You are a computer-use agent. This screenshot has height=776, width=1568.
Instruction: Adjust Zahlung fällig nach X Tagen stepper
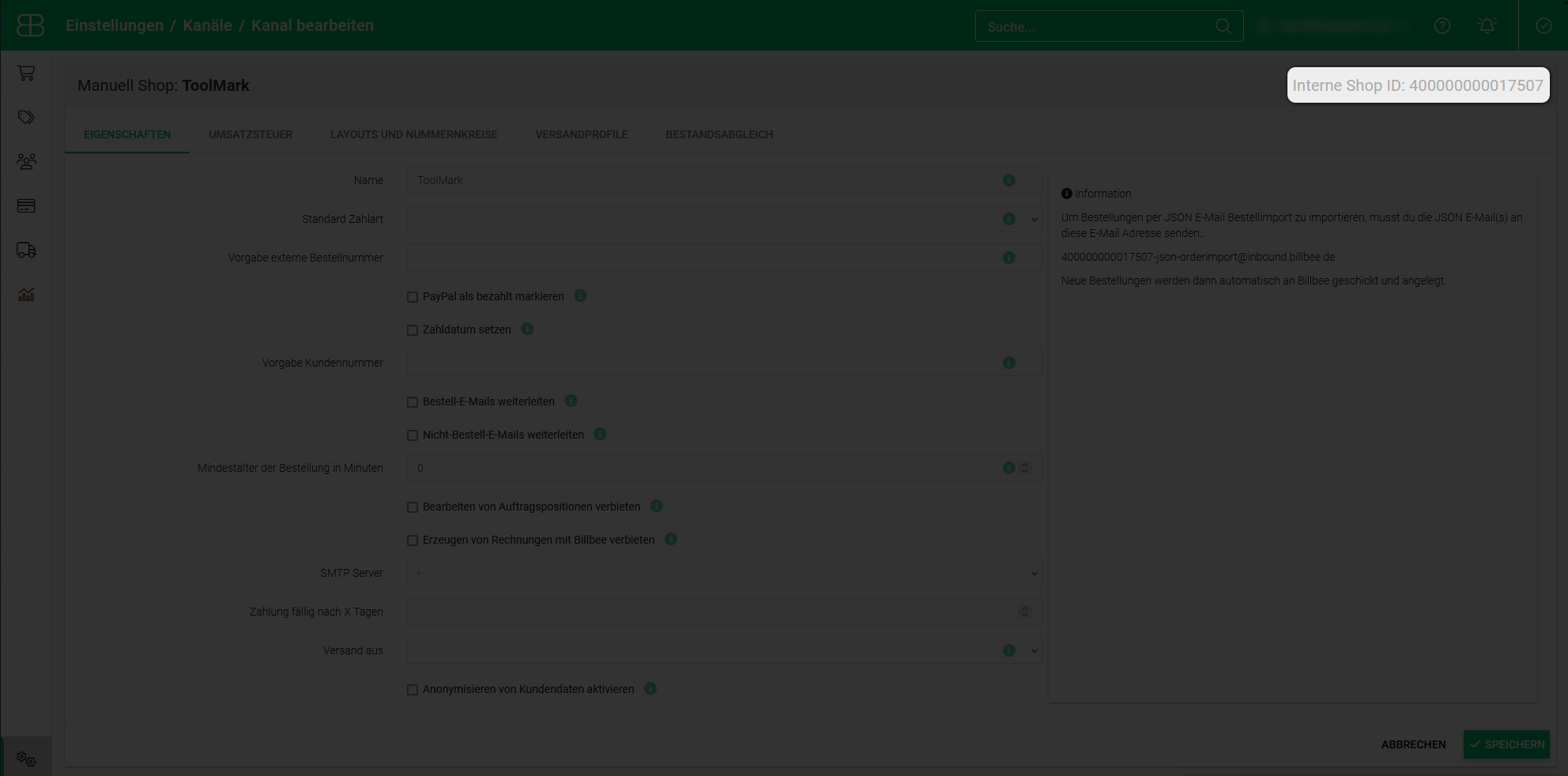[x=1025, y=612]
